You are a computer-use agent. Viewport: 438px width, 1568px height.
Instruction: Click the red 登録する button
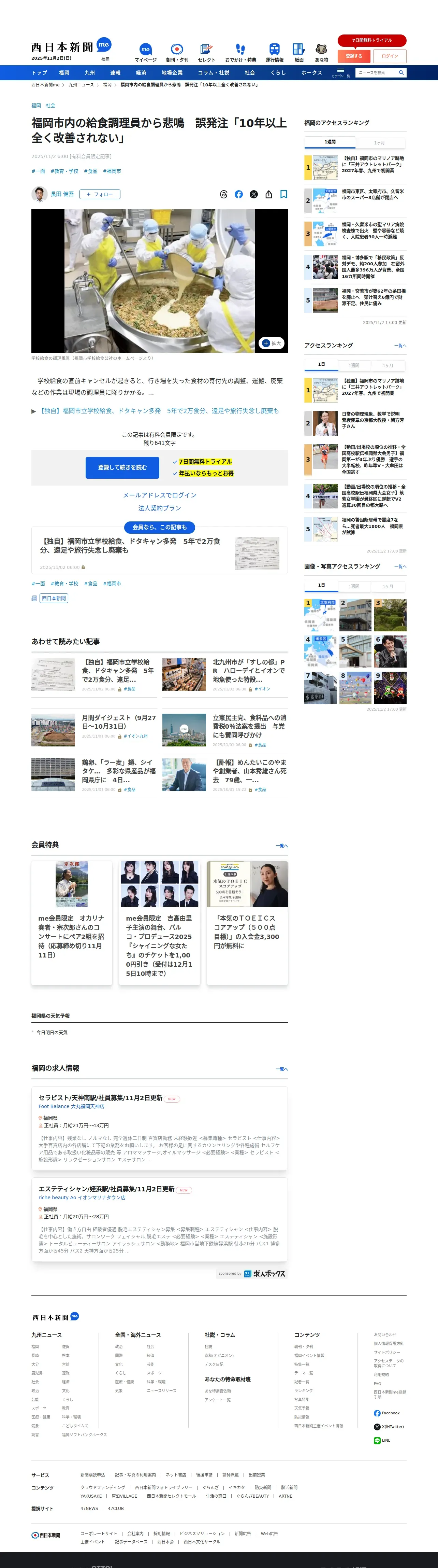[x=354, y=56]
